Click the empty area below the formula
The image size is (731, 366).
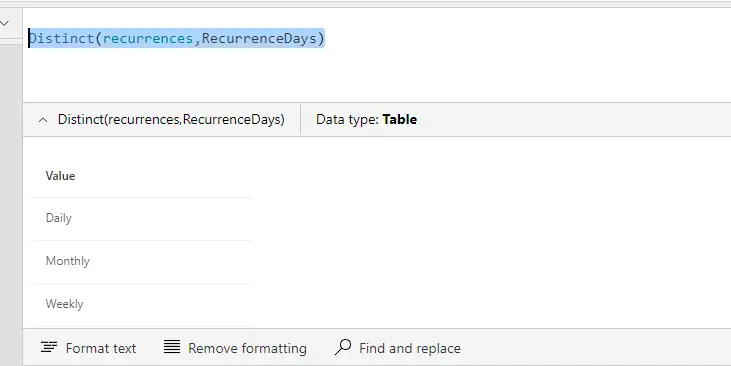coord(373,75)
